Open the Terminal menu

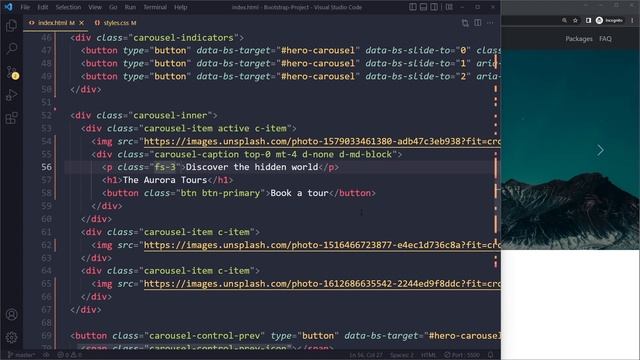click(x=155, y=7)
